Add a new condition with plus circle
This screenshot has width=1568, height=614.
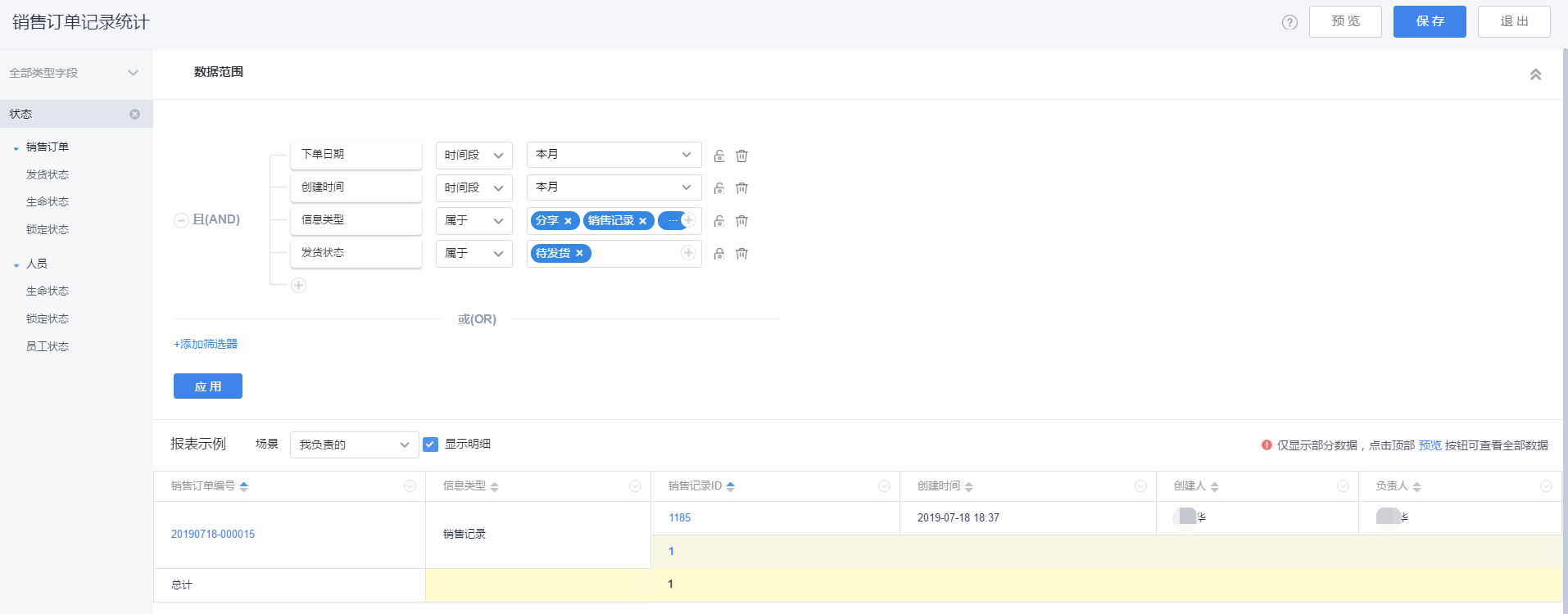(x=298, y=286)
